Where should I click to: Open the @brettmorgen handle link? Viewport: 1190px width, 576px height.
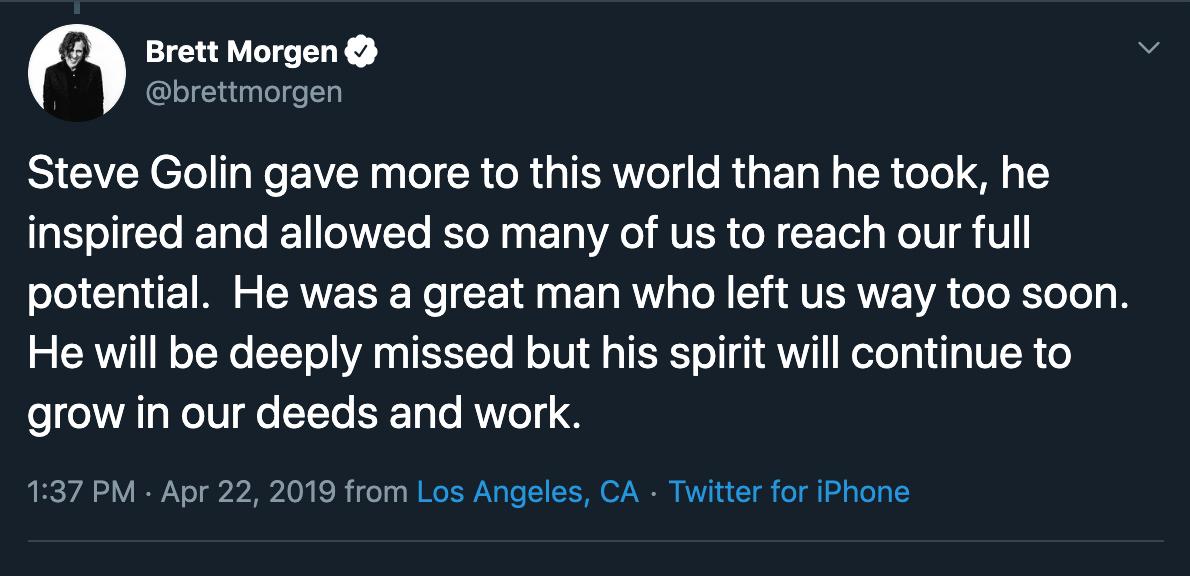tap(244, 92)
